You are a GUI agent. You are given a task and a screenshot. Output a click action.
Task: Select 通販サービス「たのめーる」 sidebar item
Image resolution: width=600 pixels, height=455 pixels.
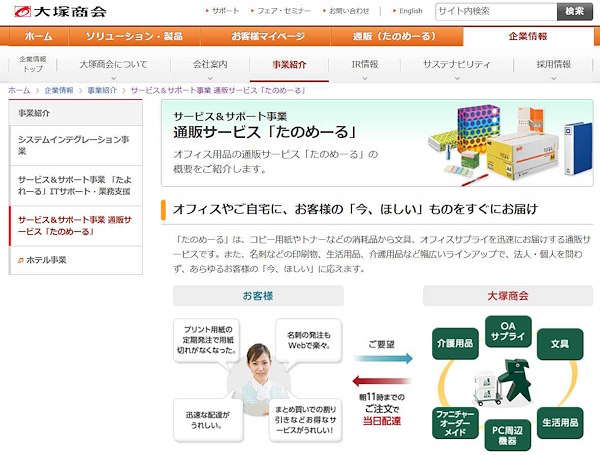click(x=76, y=226)
